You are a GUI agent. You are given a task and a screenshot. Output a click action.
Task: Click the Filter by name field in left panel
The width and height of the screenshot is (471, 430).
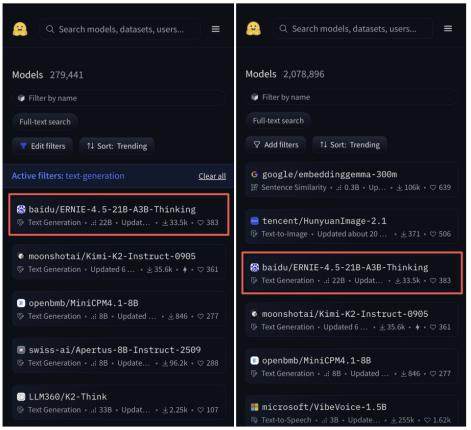[119, 98]
